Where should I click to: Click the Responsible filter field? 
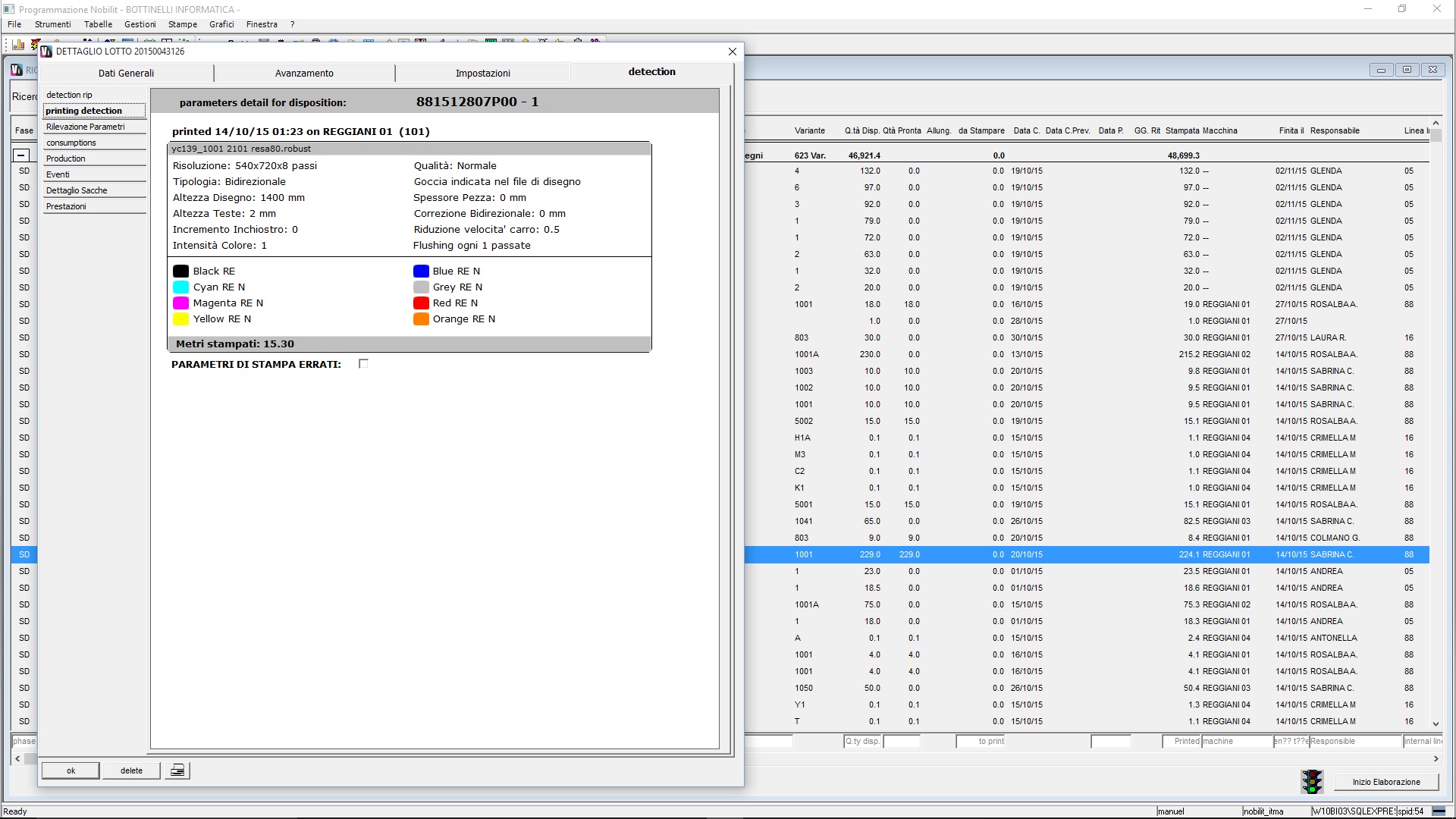(x=1355, y=742)
